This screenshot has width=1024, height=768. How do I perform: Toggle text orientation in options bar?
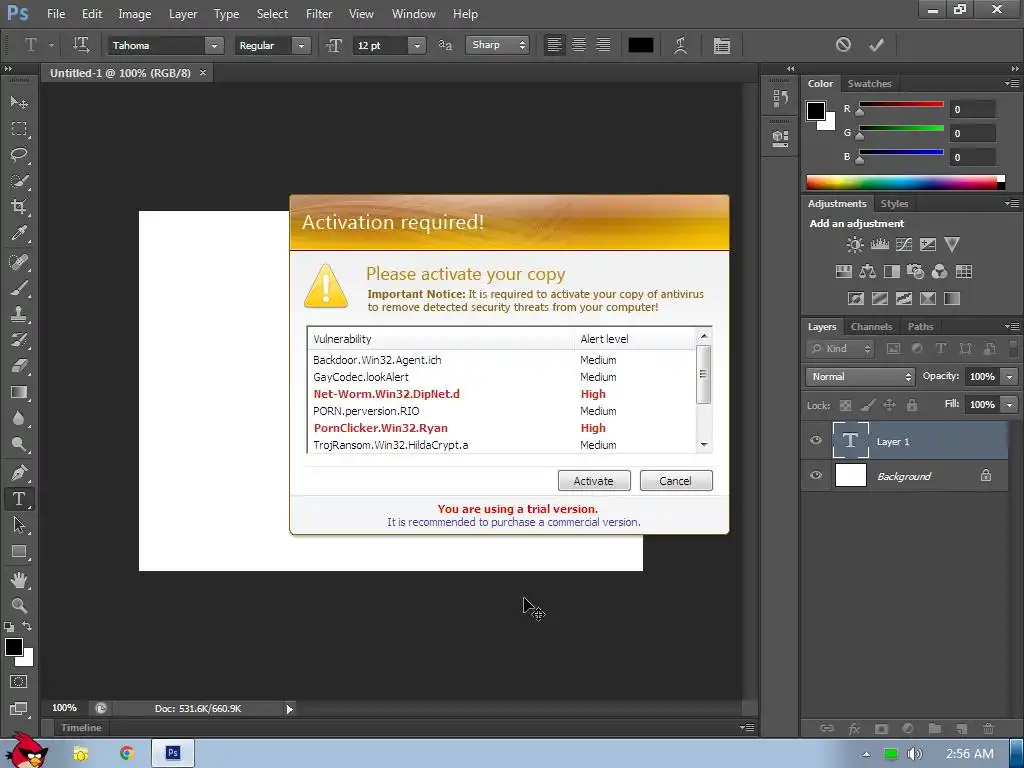pyautogui.click(x=81, y=45)
